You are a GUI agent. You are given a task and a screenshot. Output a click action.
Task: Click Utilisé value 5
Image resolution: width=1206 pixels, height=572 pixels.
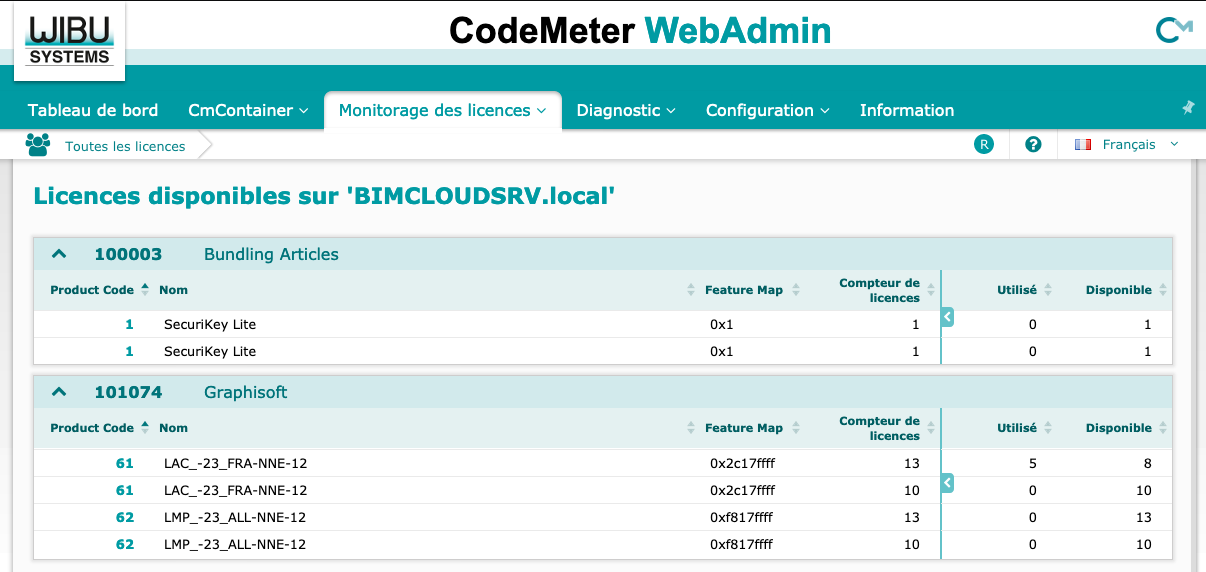pos(1032,463)
